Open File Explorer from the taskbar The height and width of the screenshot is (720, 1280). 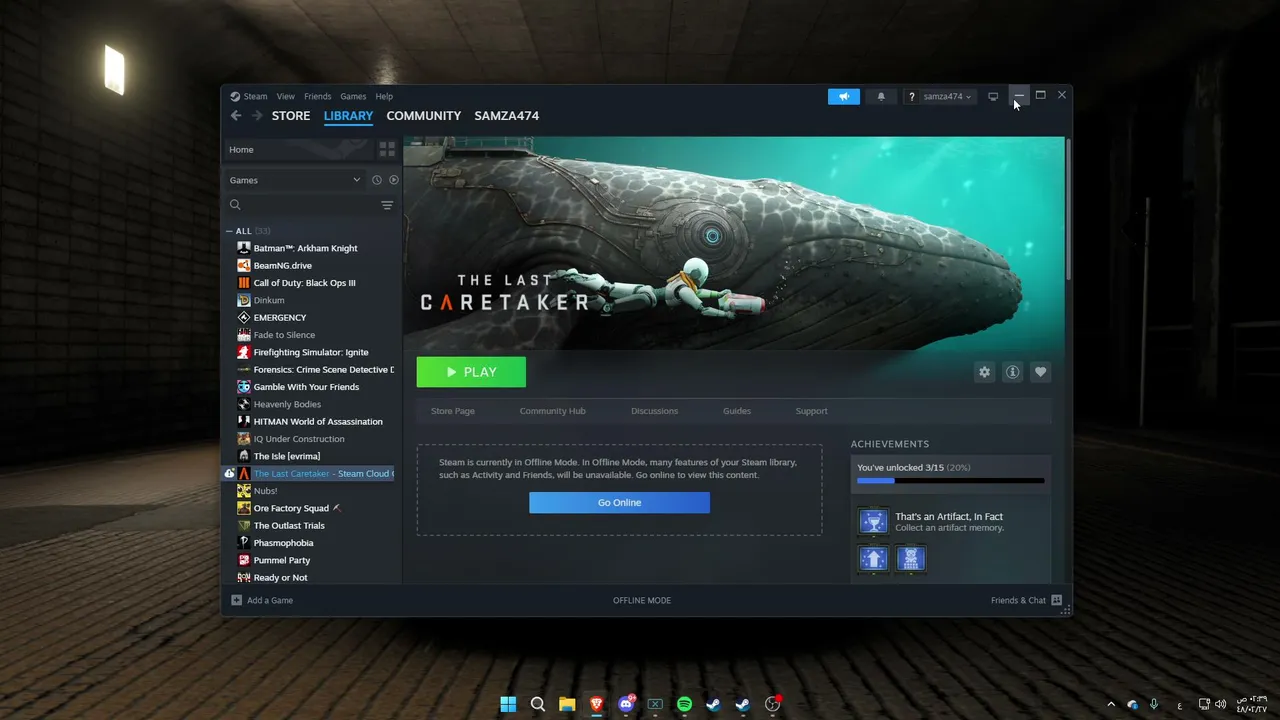pos(567,704)
